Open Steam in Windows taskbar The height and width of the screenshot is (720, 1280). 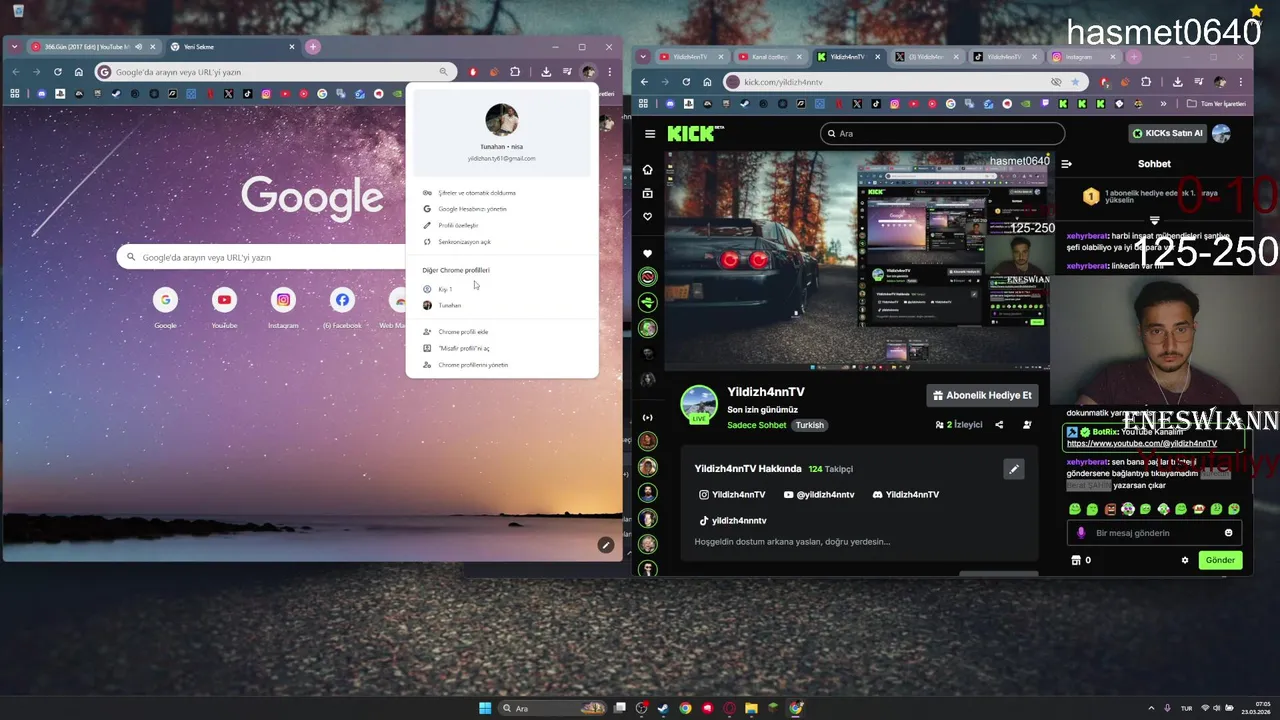663,708
